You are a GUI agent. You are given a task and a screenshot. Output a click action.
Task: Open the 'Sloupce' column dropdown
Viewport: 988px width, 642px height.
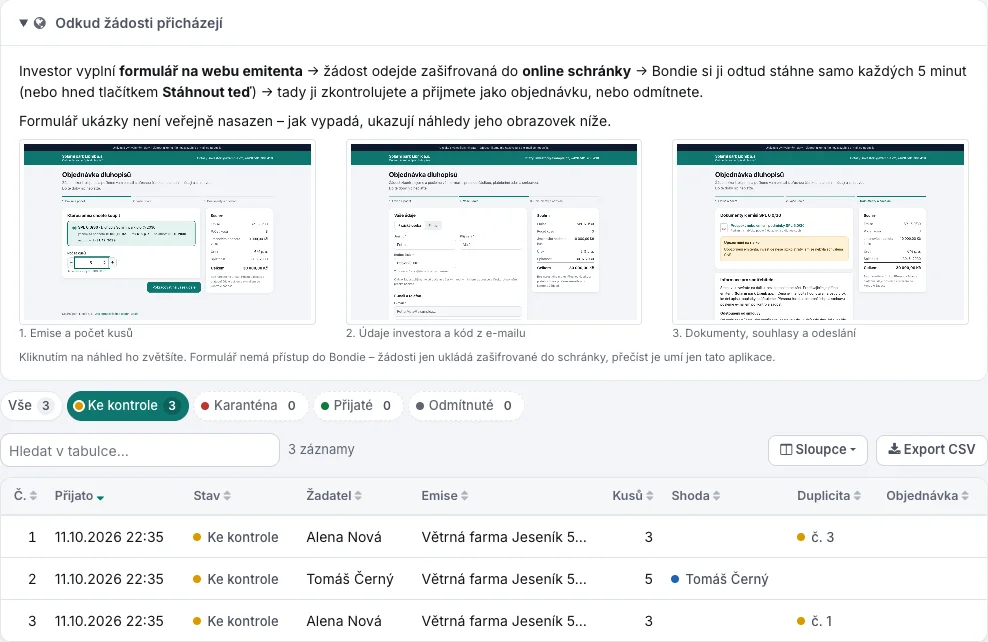pos(818,450)
